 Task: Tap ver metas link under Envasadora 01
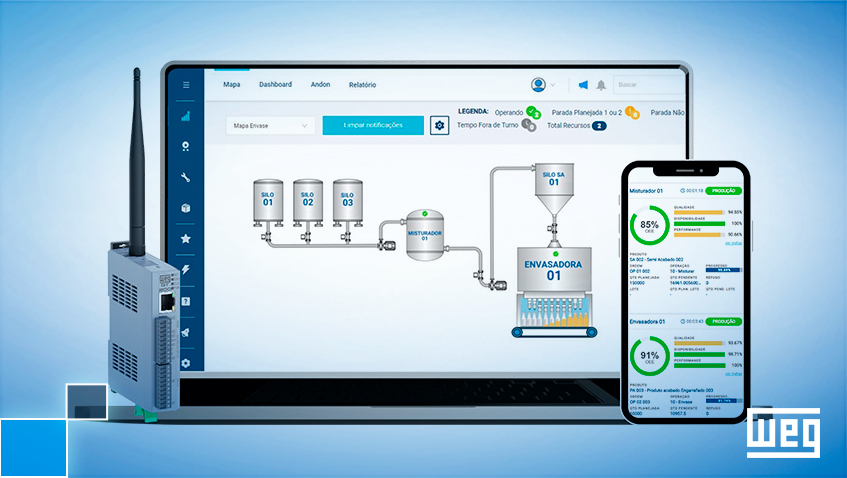point(734,374)
